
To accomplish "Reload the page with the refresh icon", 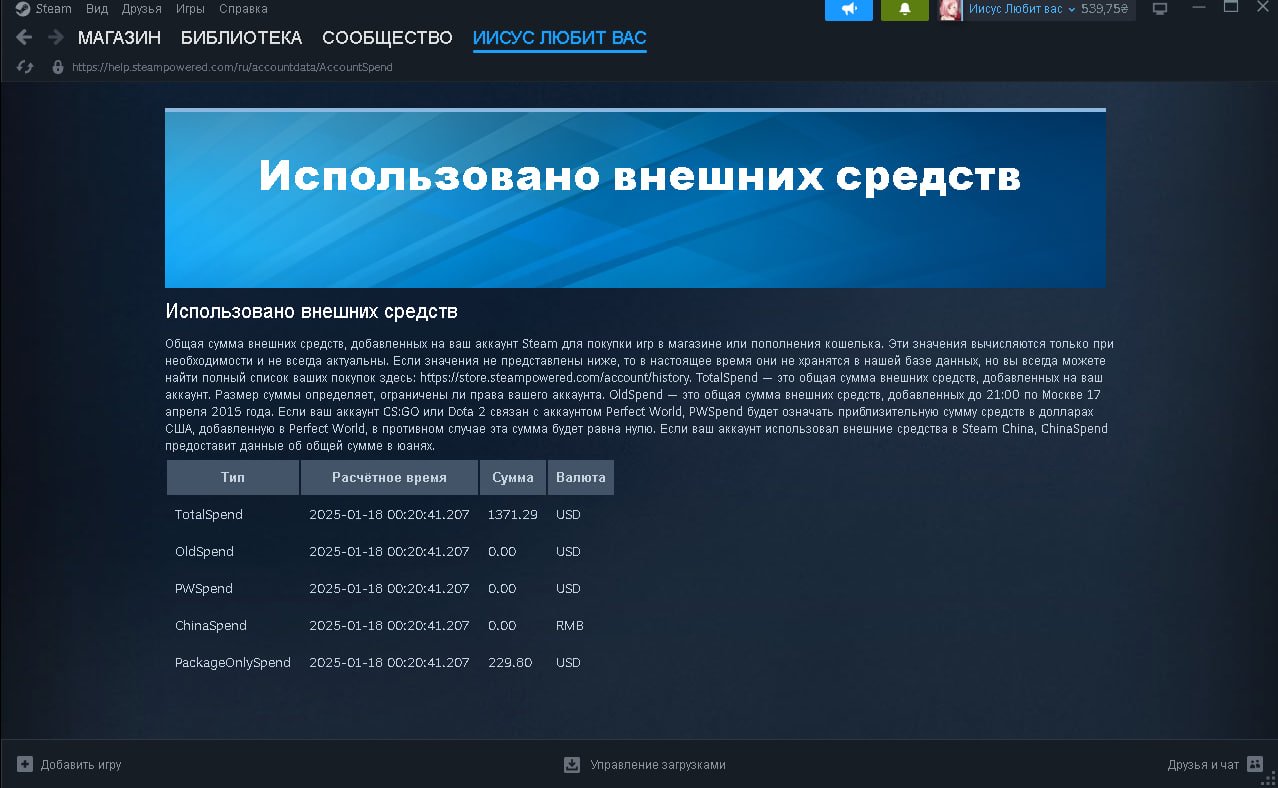I will (26, 67).
